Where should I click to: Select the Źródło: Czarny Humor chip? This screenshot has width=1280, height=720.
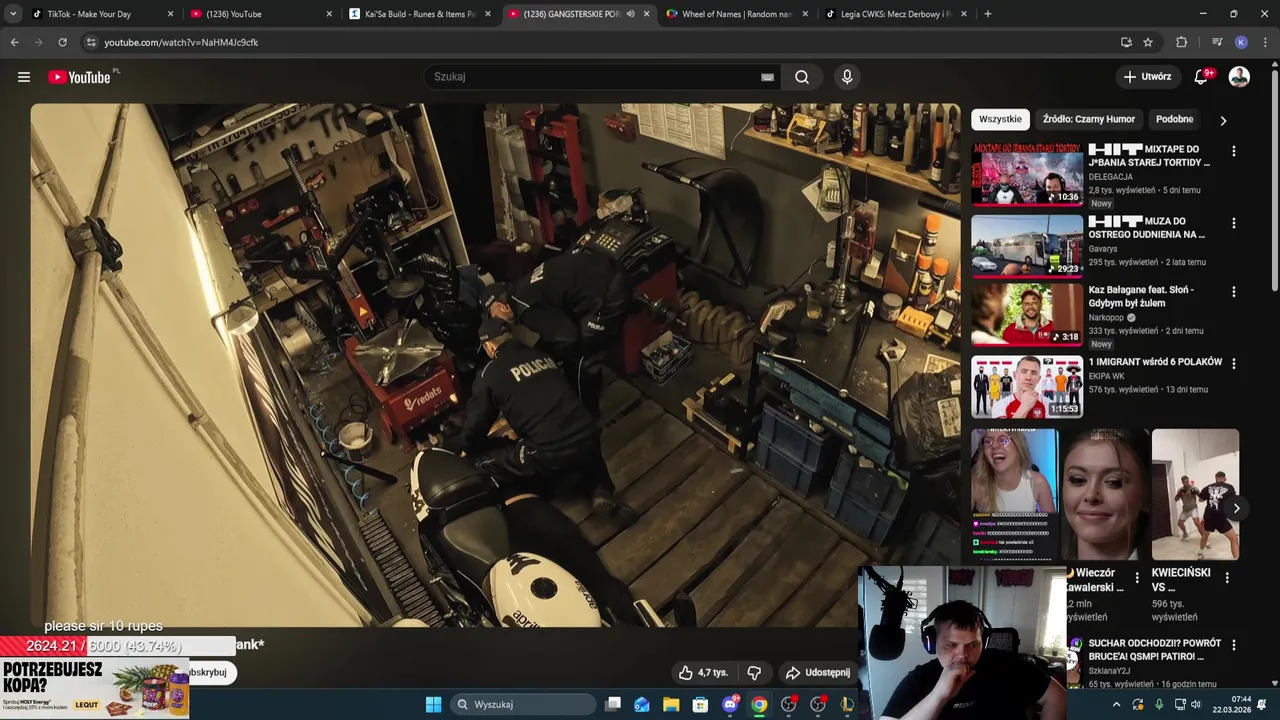click(1089, 119)
